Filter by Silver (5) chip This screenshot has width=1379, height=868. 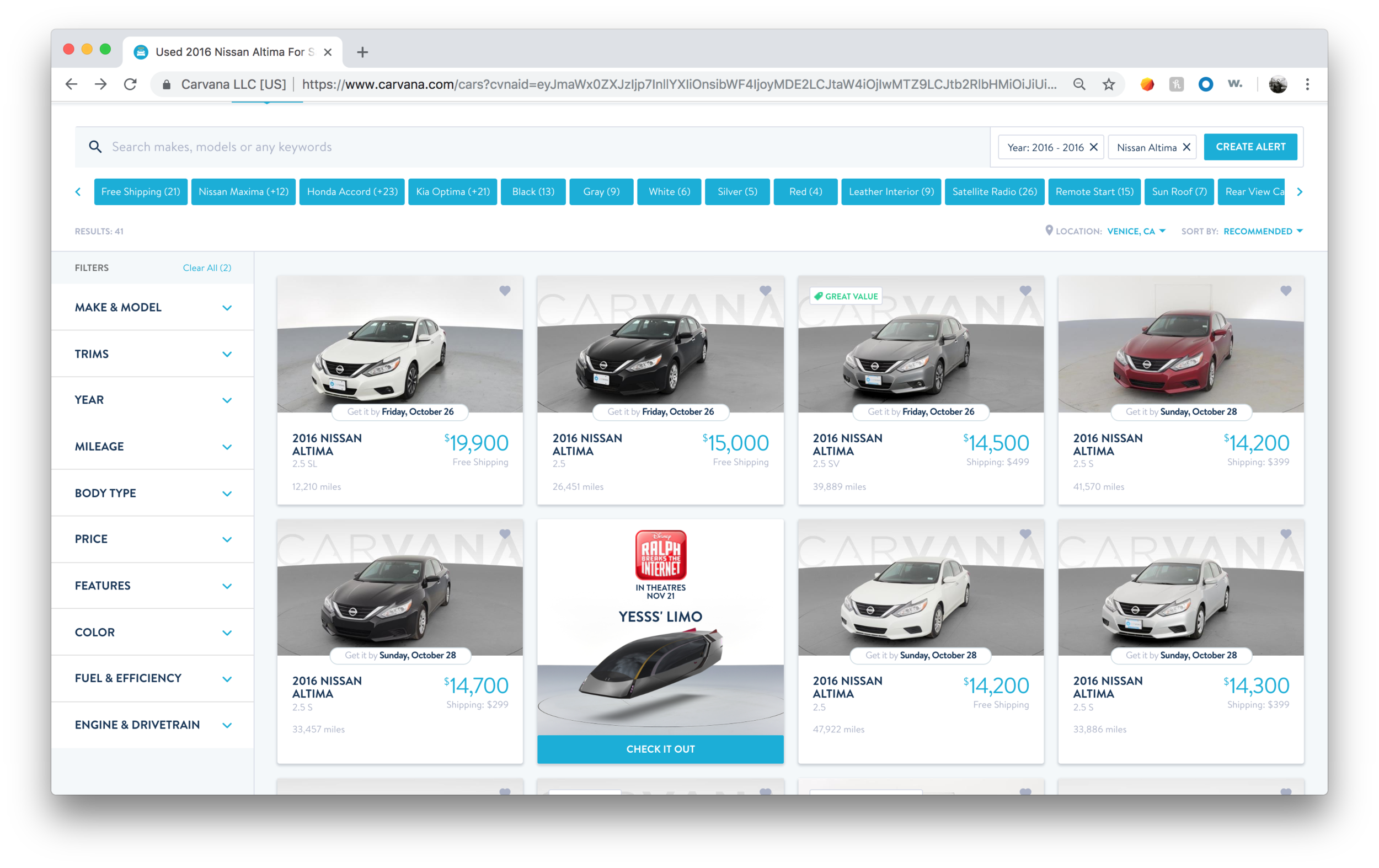point(737,192)
